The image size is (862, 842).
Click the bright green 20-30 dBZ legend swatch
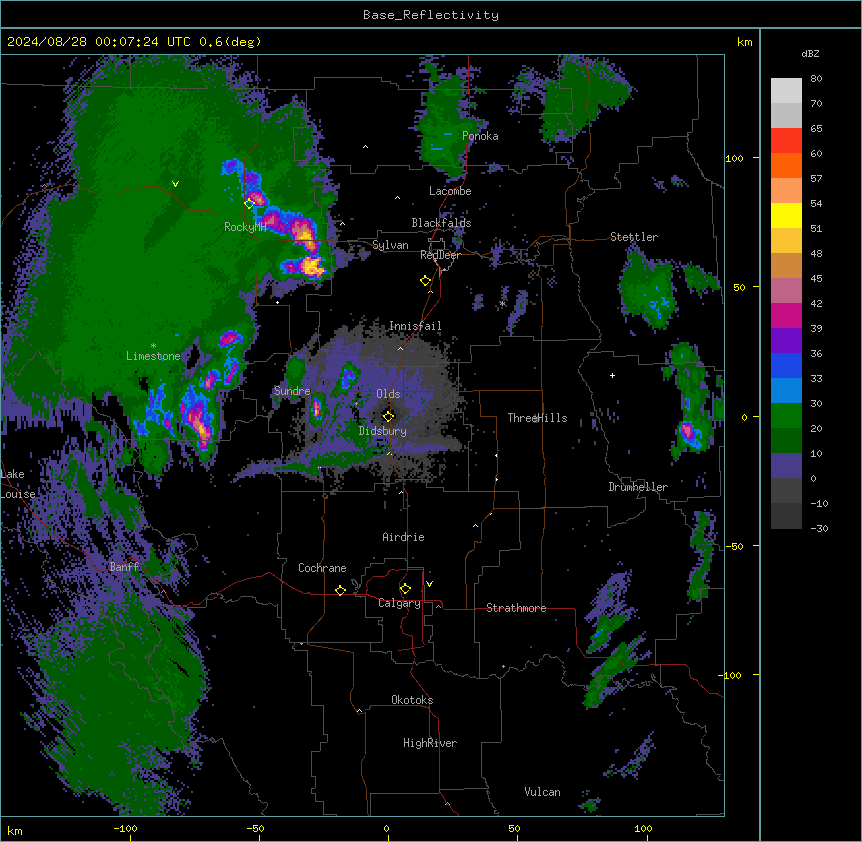pyautogui.click(x=786, y=416)
